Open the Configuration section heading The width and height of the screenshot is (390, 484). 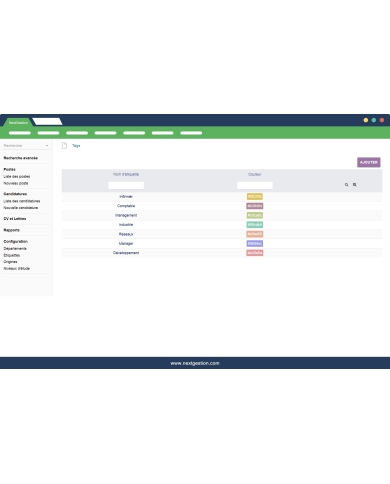point(15,241)
